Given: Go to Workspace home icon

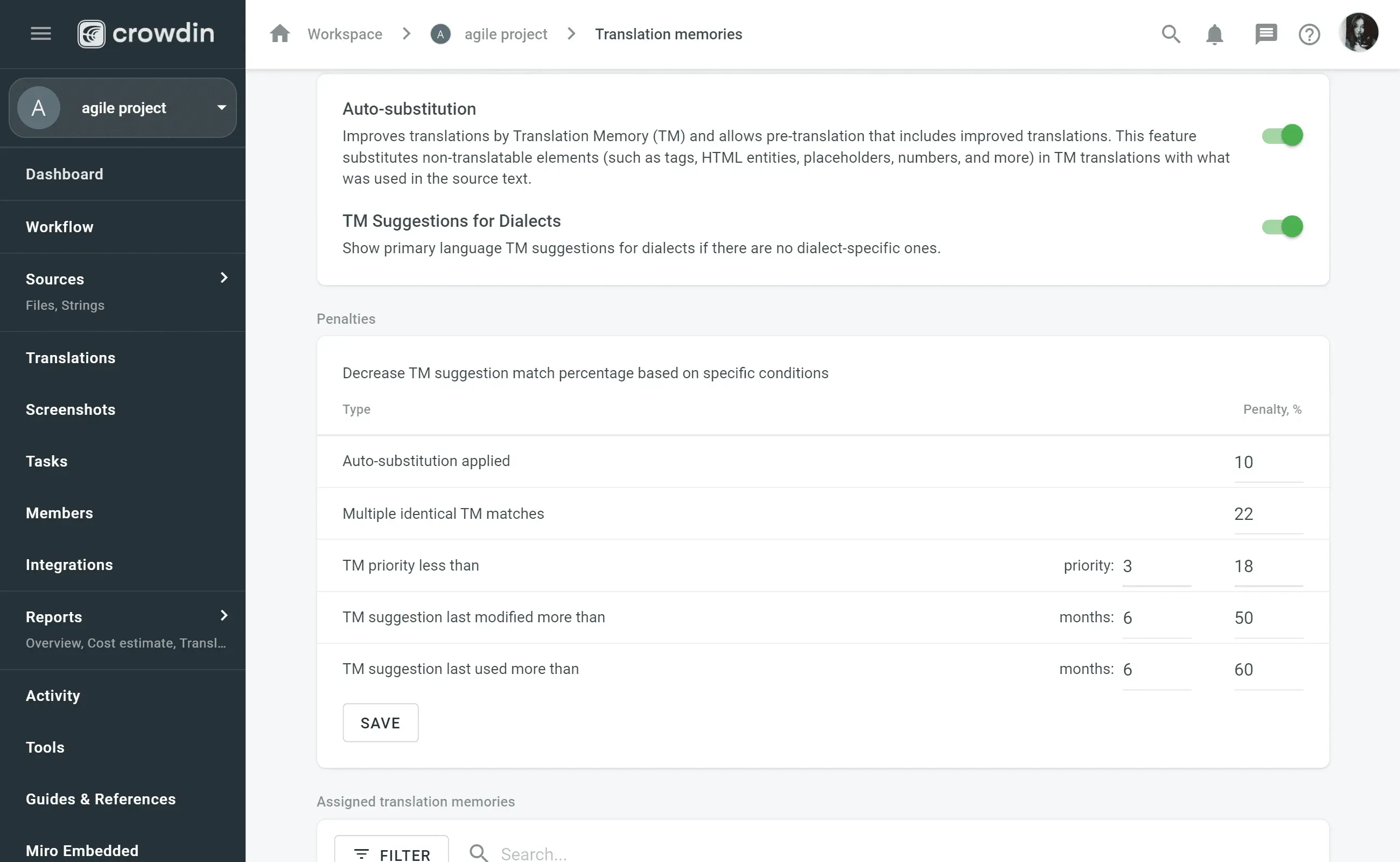Looking at the screenshot, I should [280, 33].
